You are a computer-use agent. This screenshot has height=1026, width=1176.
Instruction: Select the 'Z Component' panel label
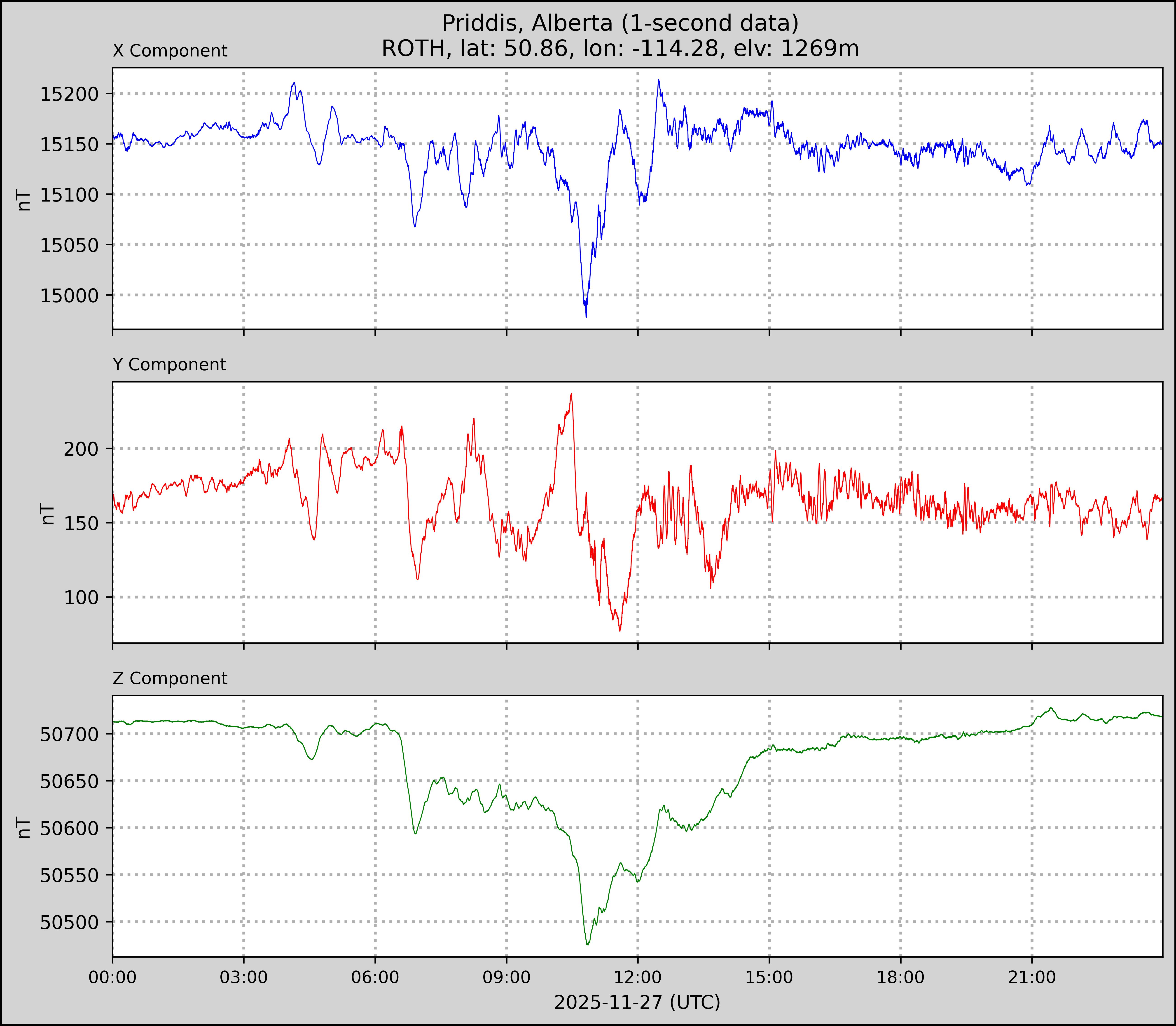pyautogui.click(x=170, y=679)
